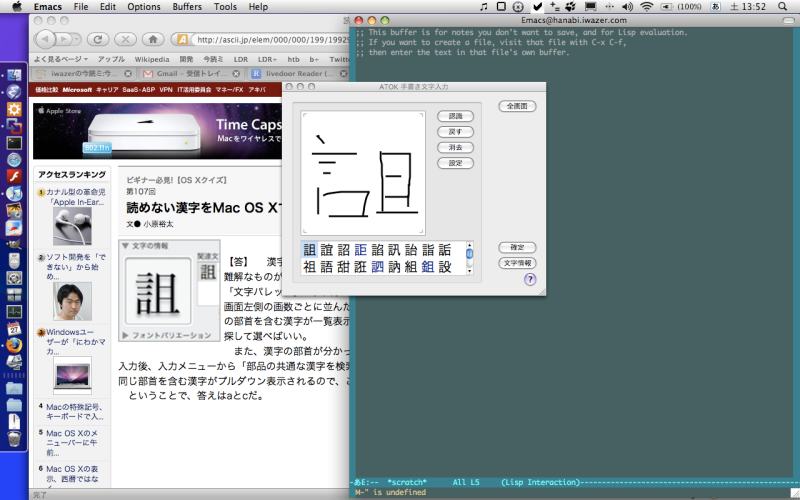Open the Edit menu
The height and width of the screenshot is (500, 800).
coord(108,7)
